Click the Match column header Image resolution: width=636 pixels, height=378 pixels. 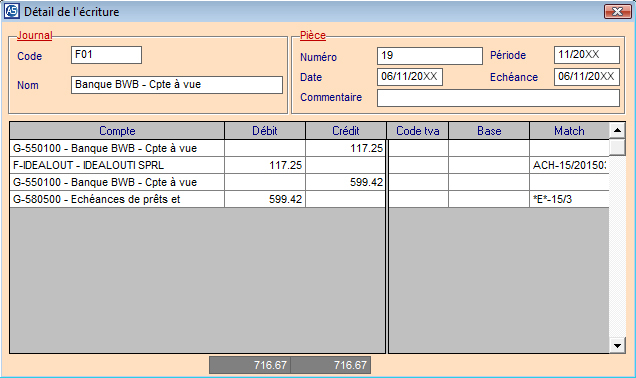click(x=569, y=131)
